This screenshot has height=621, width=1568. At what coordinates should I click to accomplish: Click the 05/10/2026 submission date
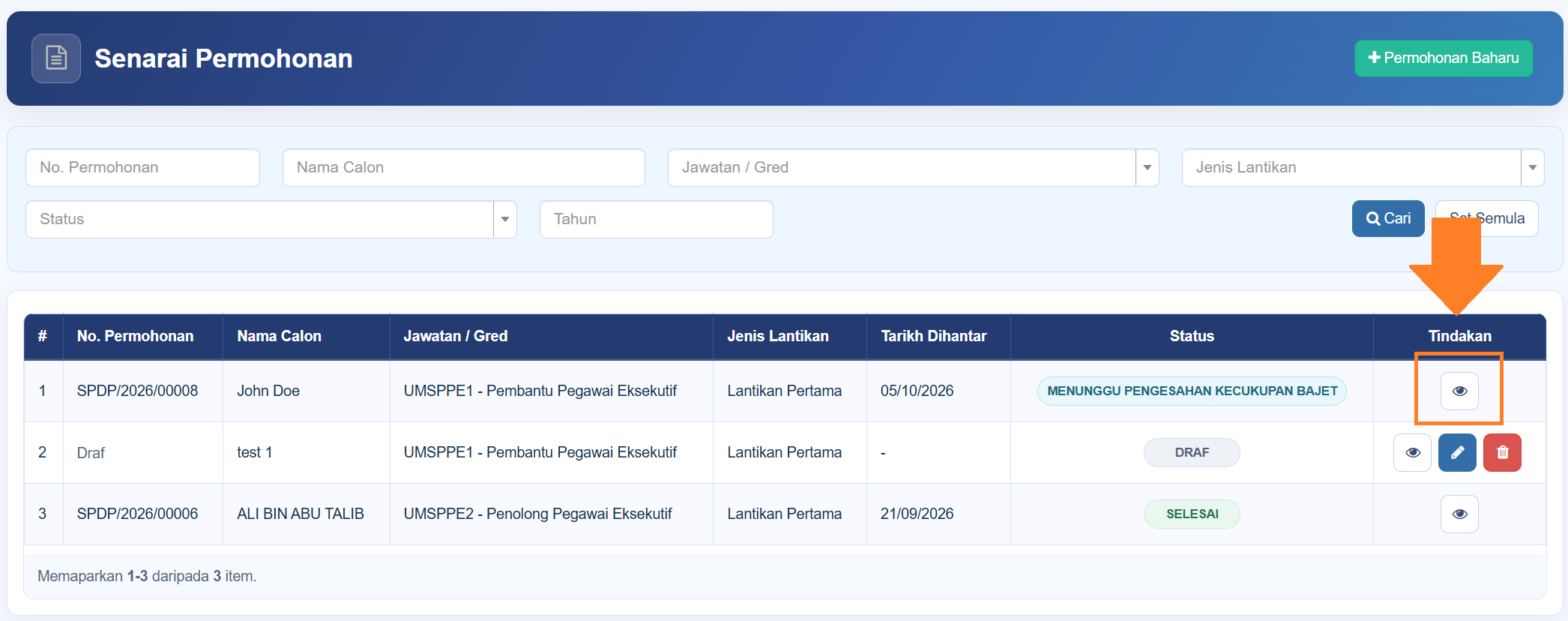(x=917, y=391)
